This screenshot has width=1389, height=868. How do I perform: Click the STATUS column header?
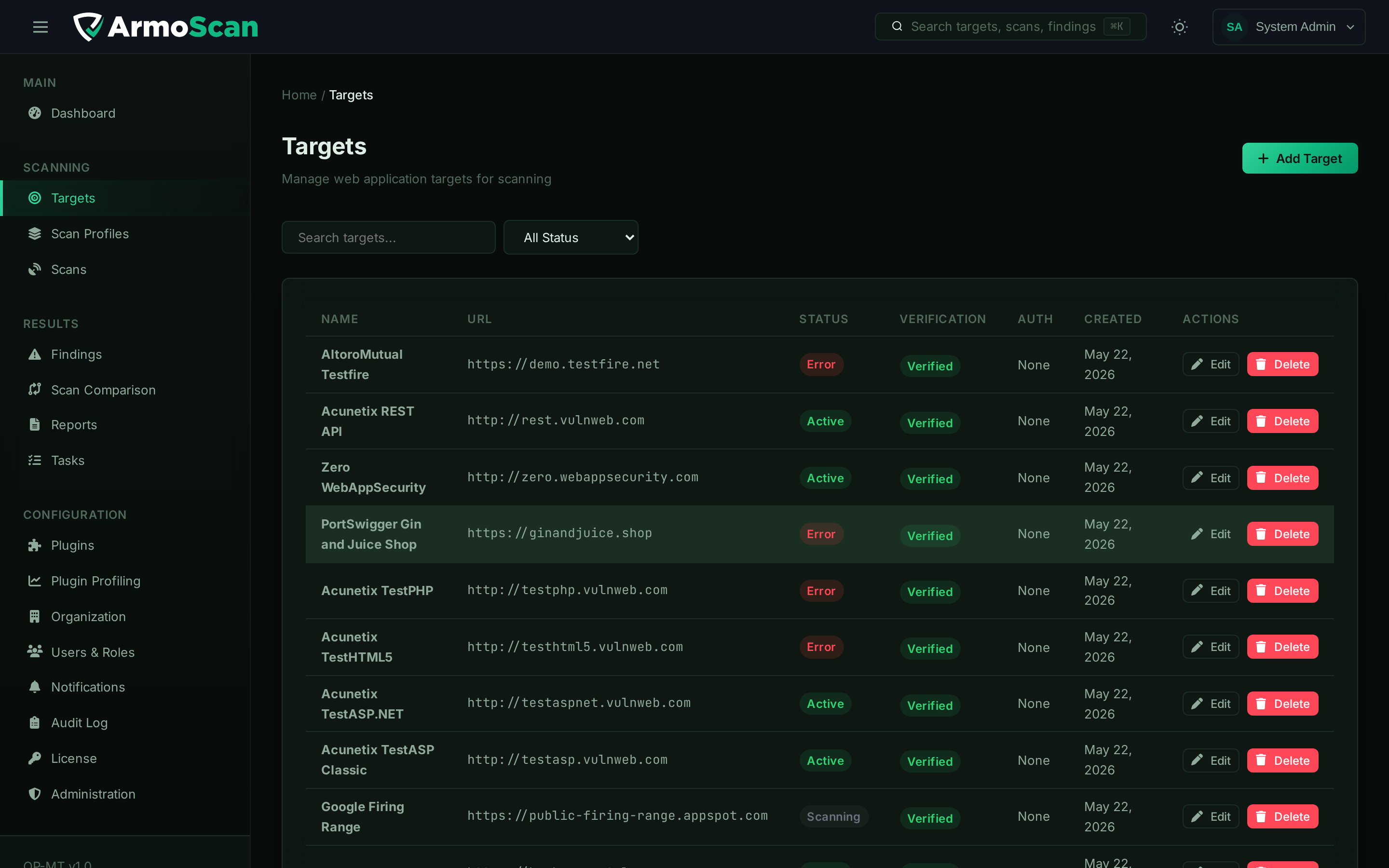pyautogui.click(x=823, y=319)
